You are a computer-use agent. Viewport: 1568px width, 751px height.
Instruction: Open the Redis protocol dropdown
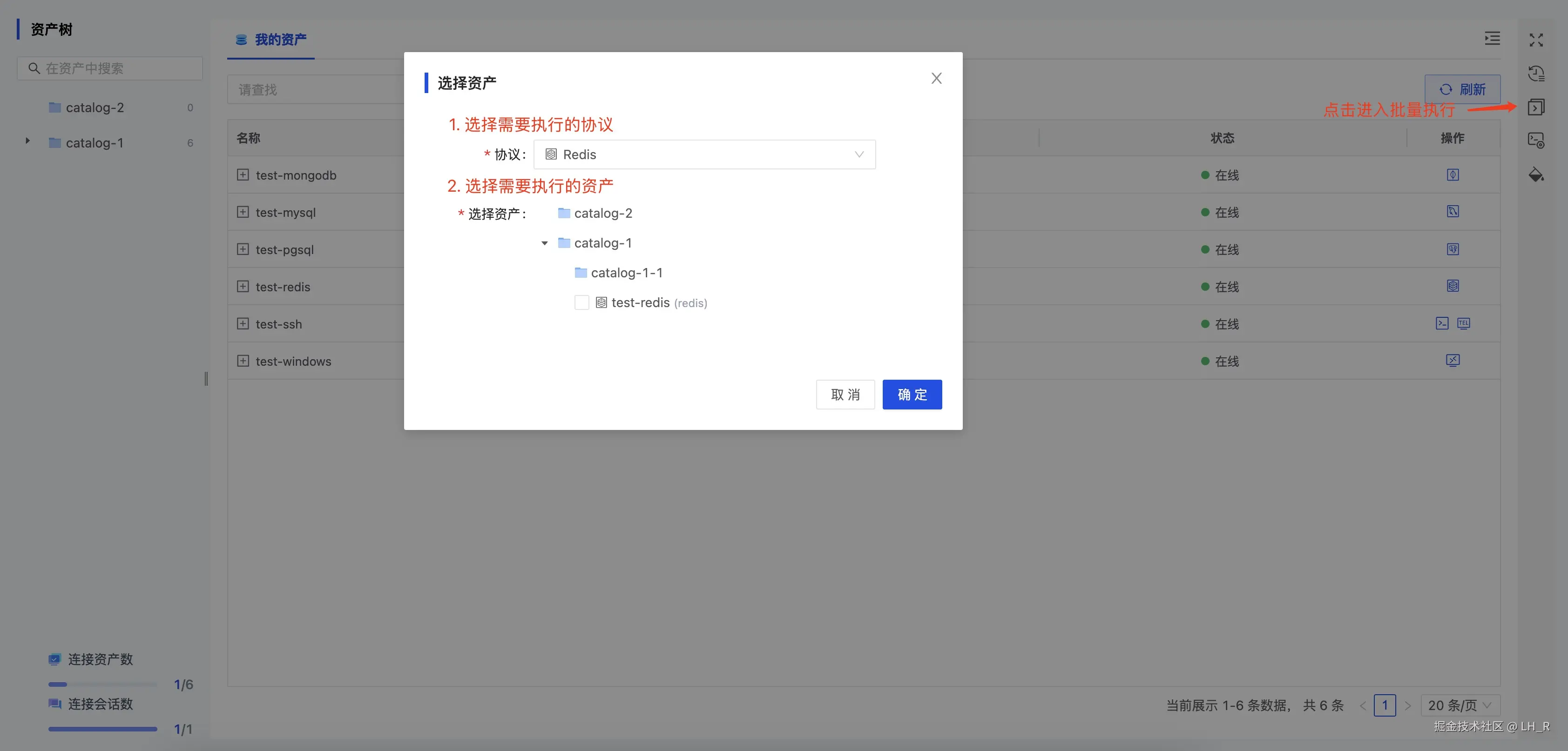(x=703, y=154)
